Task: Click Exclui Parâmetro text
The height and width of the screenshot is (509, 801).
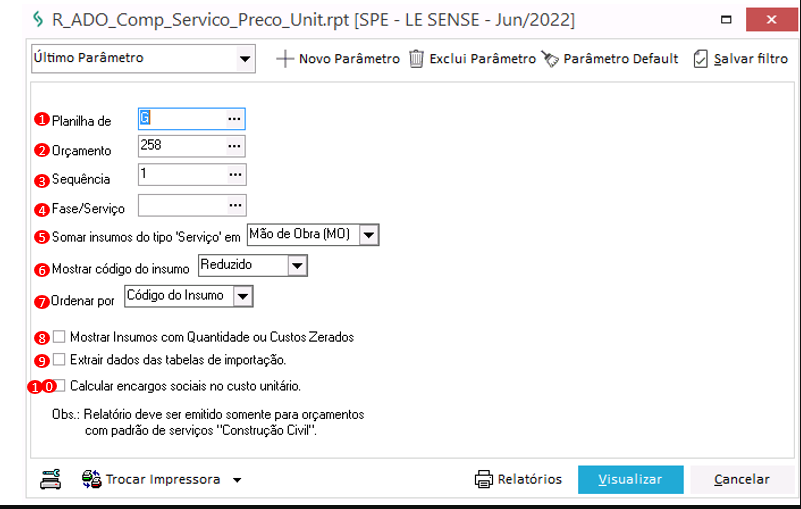Action: tap(482, 59)
